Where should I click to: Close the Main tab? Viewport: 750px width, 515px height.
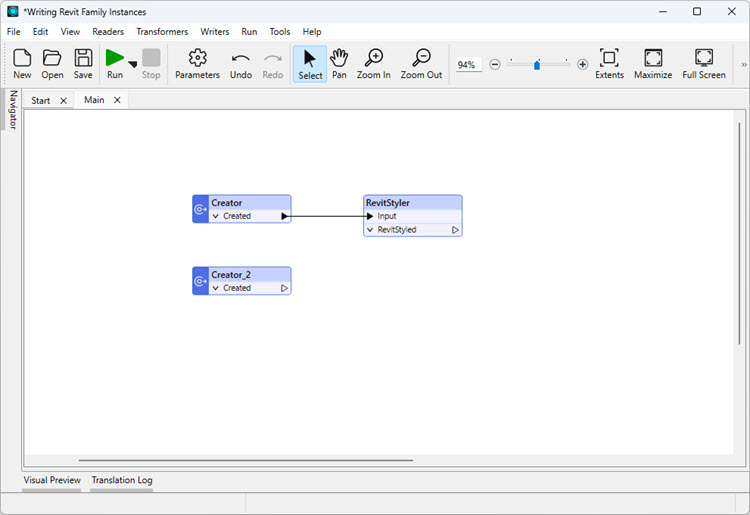click(117, 99)
